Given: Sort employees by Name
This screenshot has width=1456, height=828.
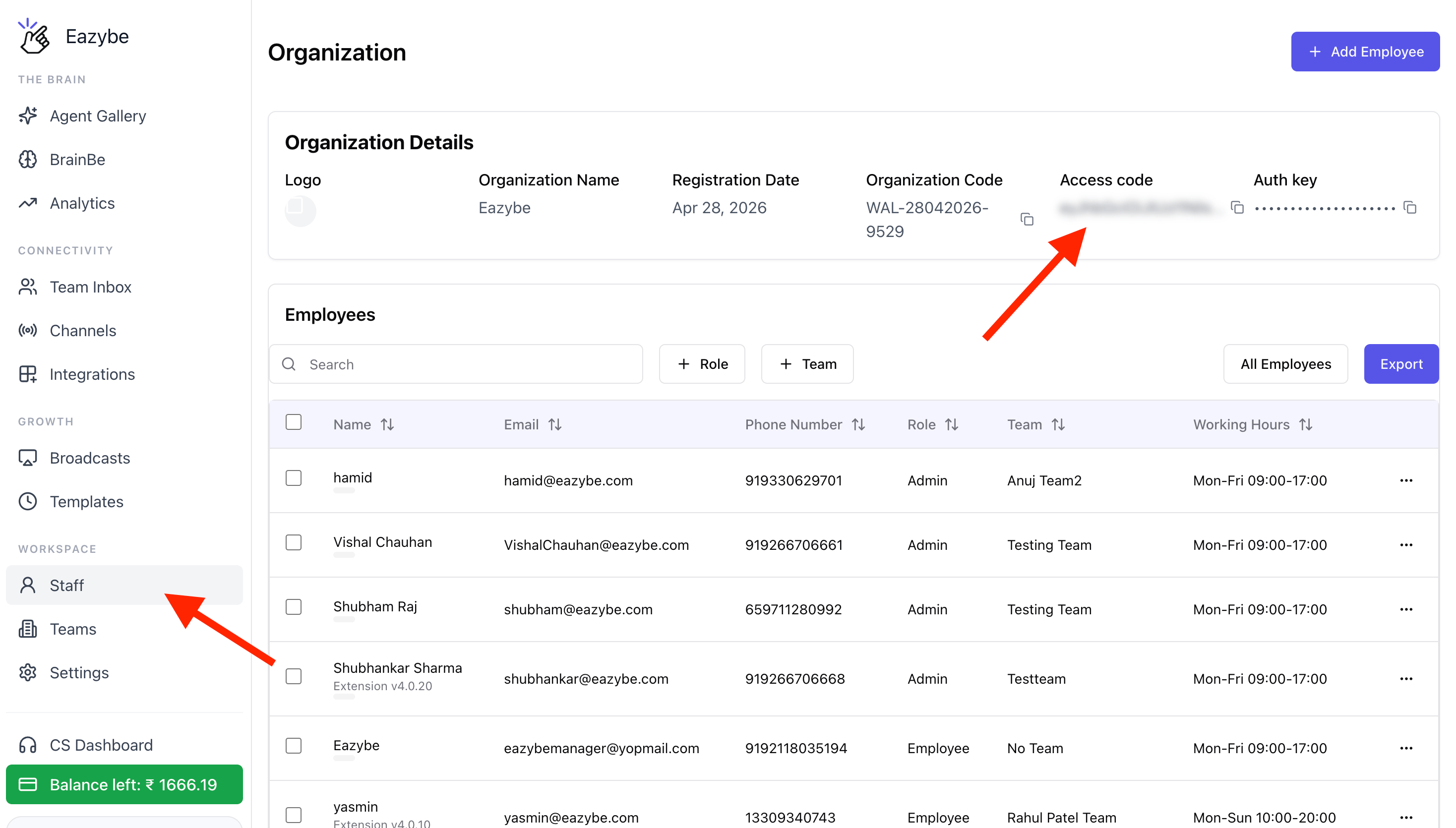Looking at the screenshot, I should coord(387,425).
